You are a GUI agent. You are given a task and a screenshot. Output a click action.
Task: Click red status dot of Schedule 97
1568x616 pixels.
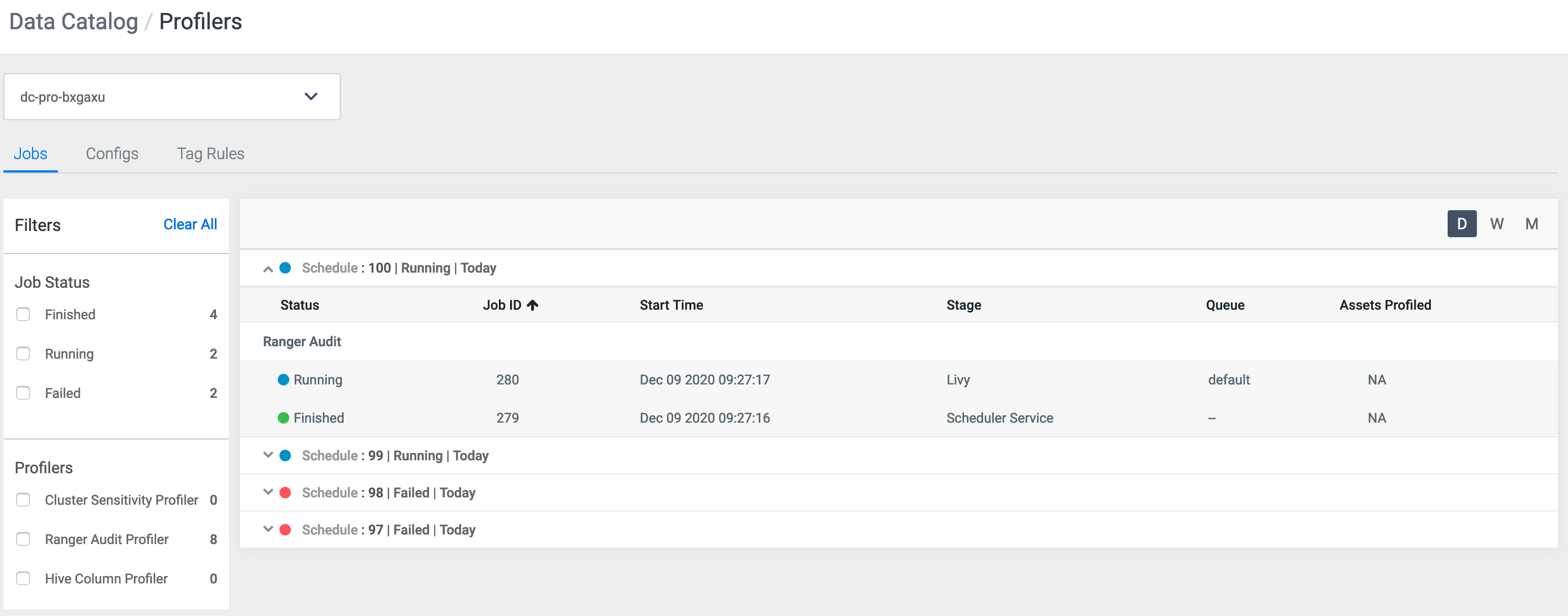tap(285, 529)
